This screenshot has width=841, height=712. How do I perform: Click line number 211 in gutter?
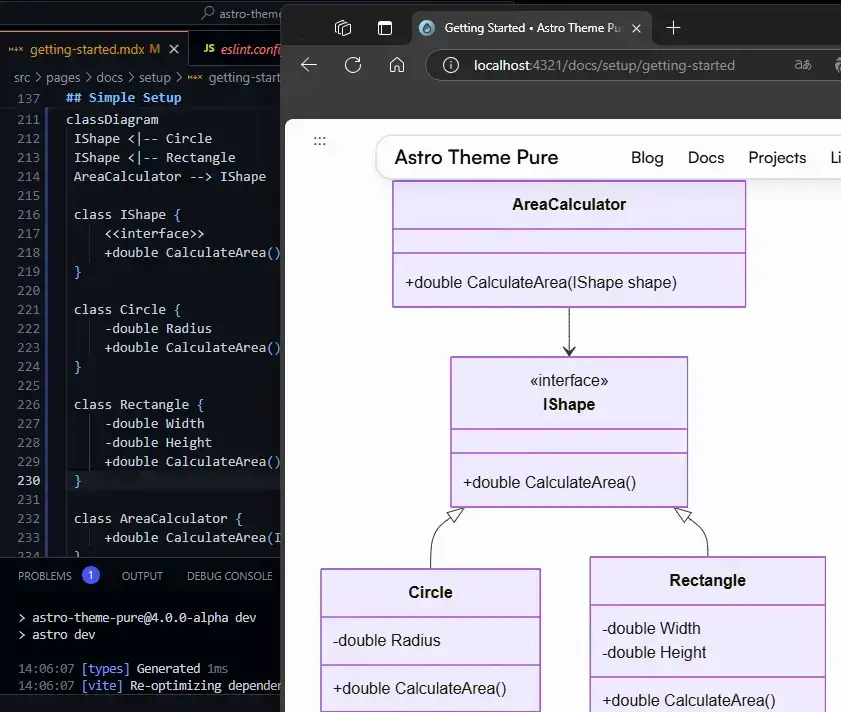click(28, 120)
